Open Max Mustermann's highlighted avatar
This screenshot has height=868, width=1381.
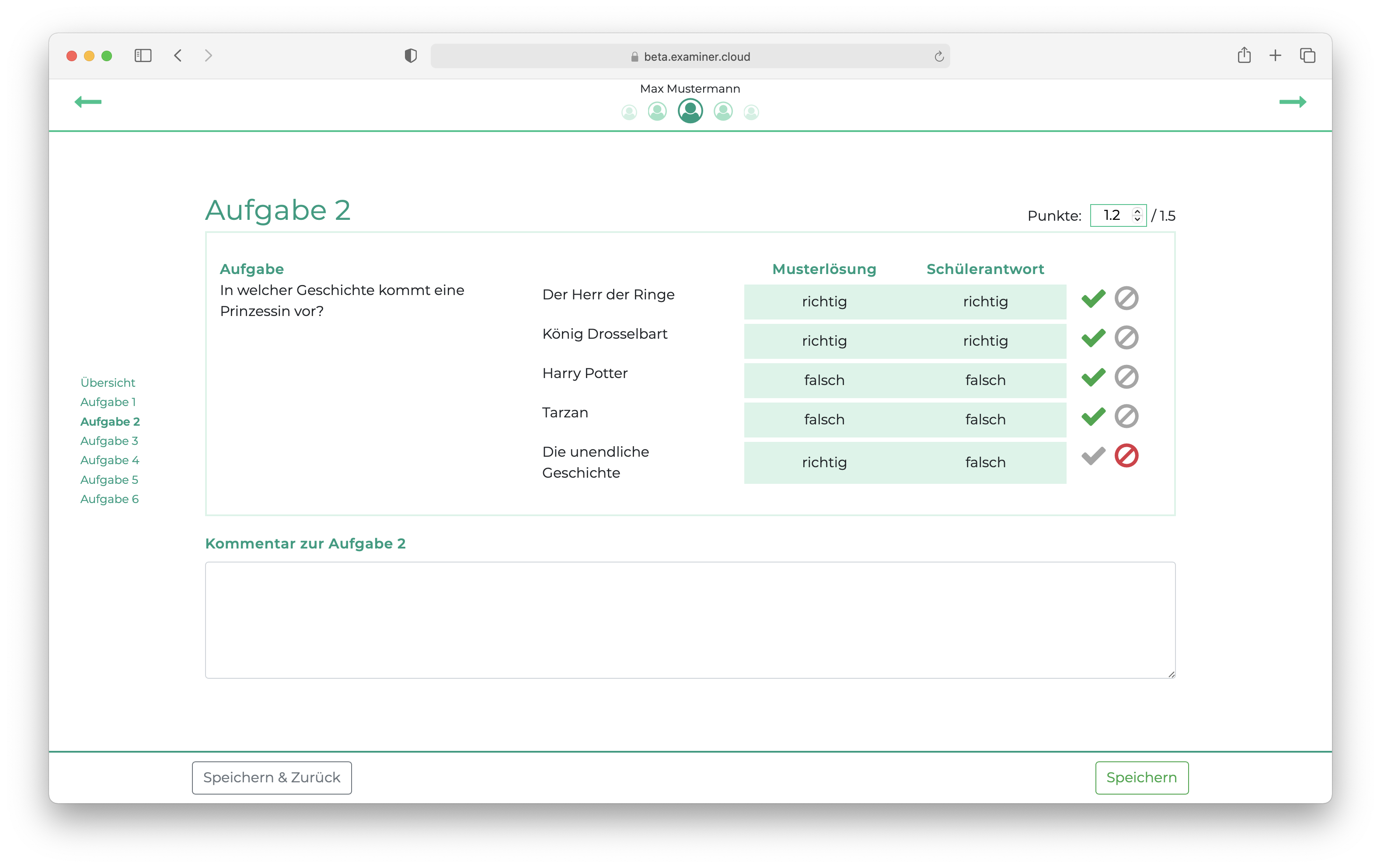690,111
